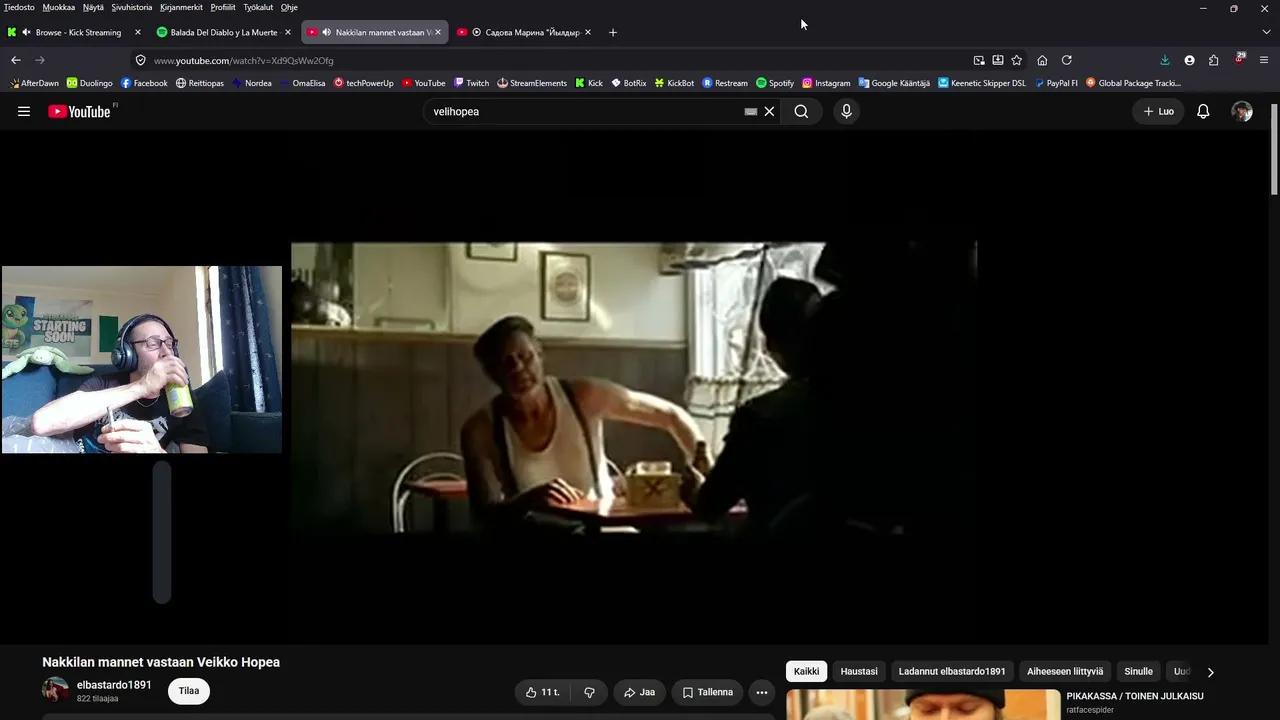Viewport: 1280px width, 720px height.
Task: Open the extensions puzzle icon
Action: point(1213,60)
